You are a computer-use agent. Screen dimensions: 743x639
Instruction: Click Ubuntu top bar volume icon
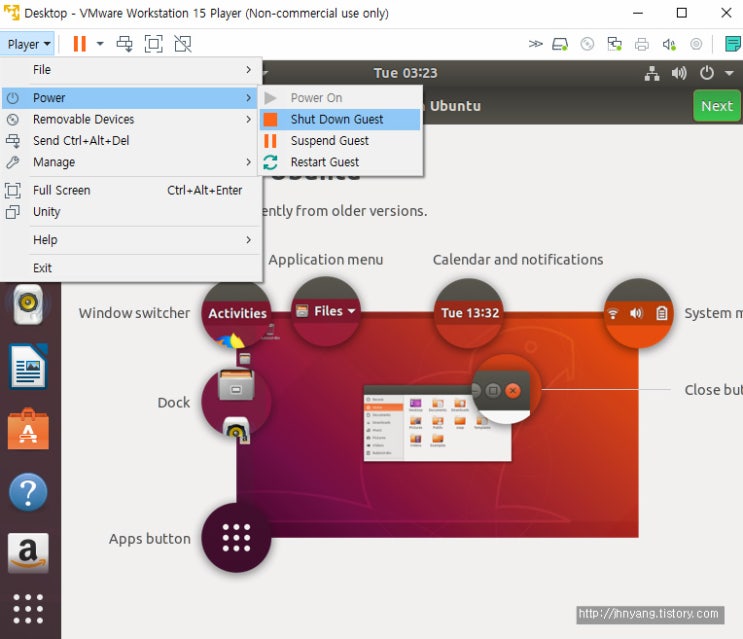click(x=679, y=73)
